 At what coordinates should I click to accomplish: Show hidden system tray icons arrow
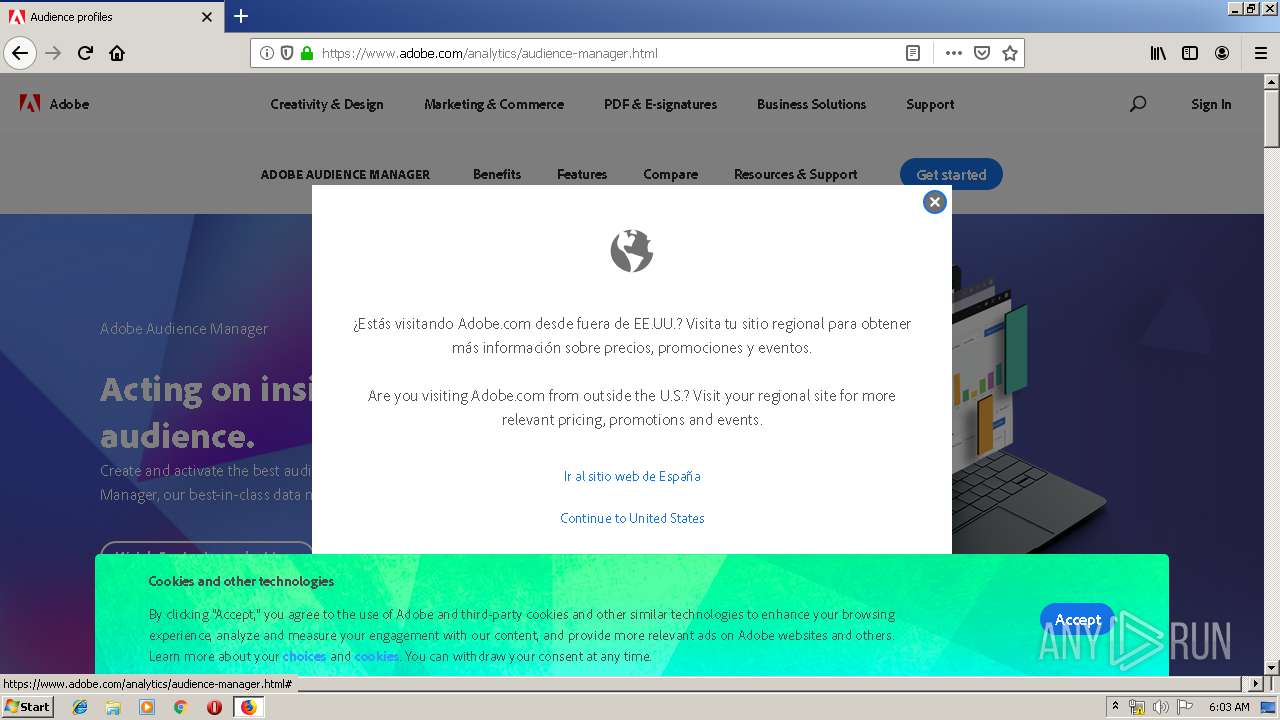coord(1115,707)
